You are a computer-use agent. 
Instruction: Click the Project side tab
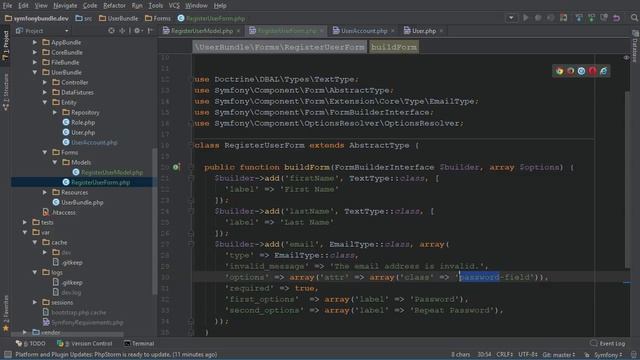point(6,45)
